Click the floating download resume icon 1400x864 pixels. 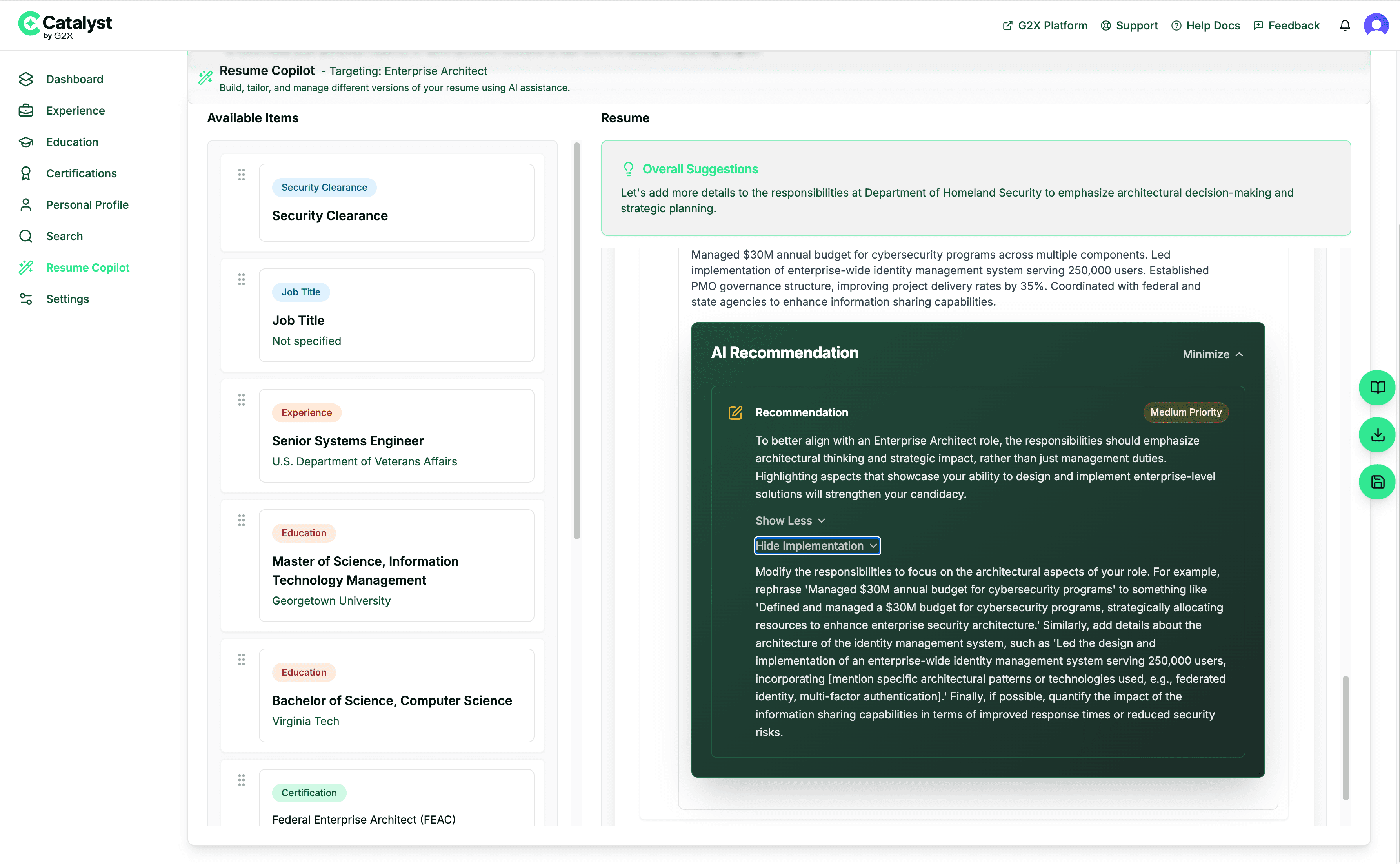1377,435
